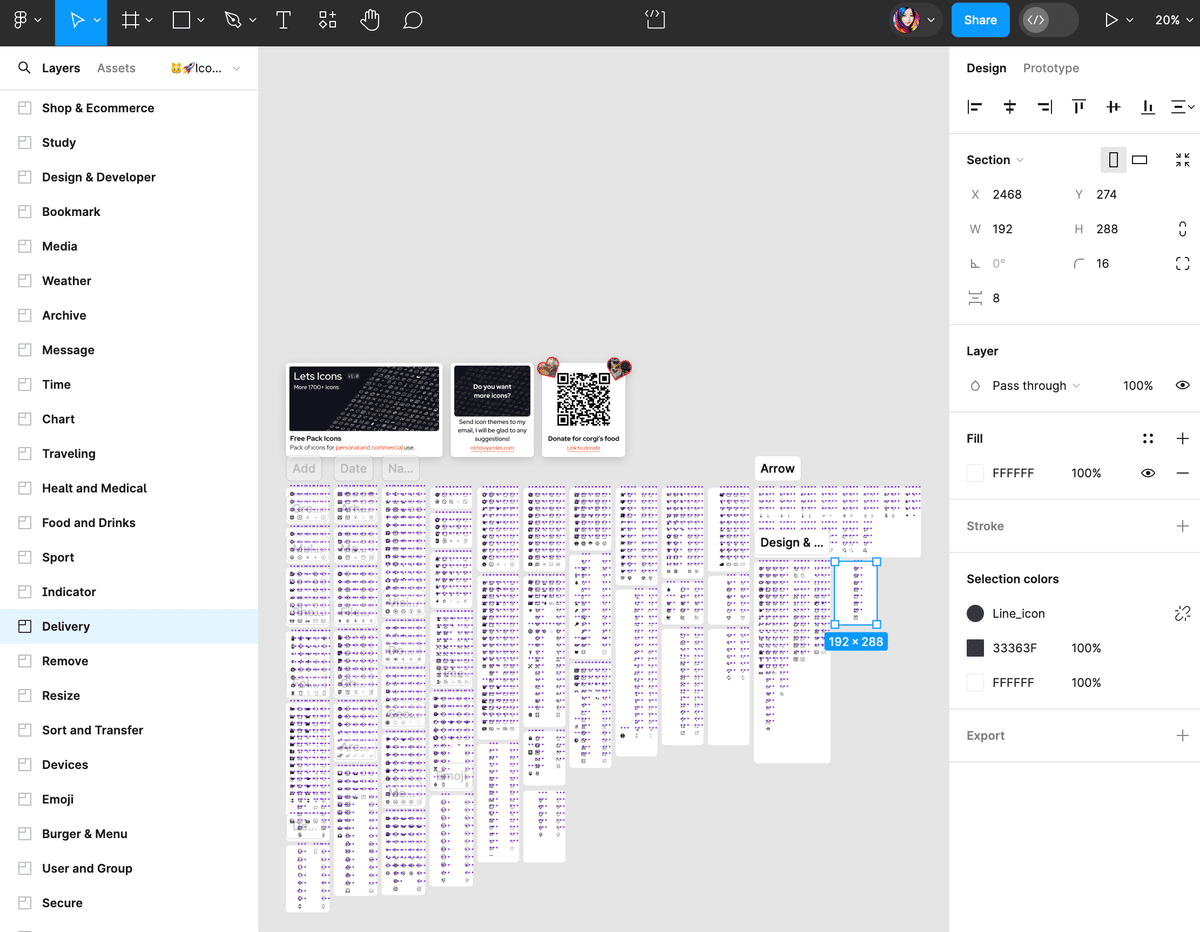Screen dimensions: 1200x932
Task: Click the Design & ... section label
Action: click(x=791, y=543)
